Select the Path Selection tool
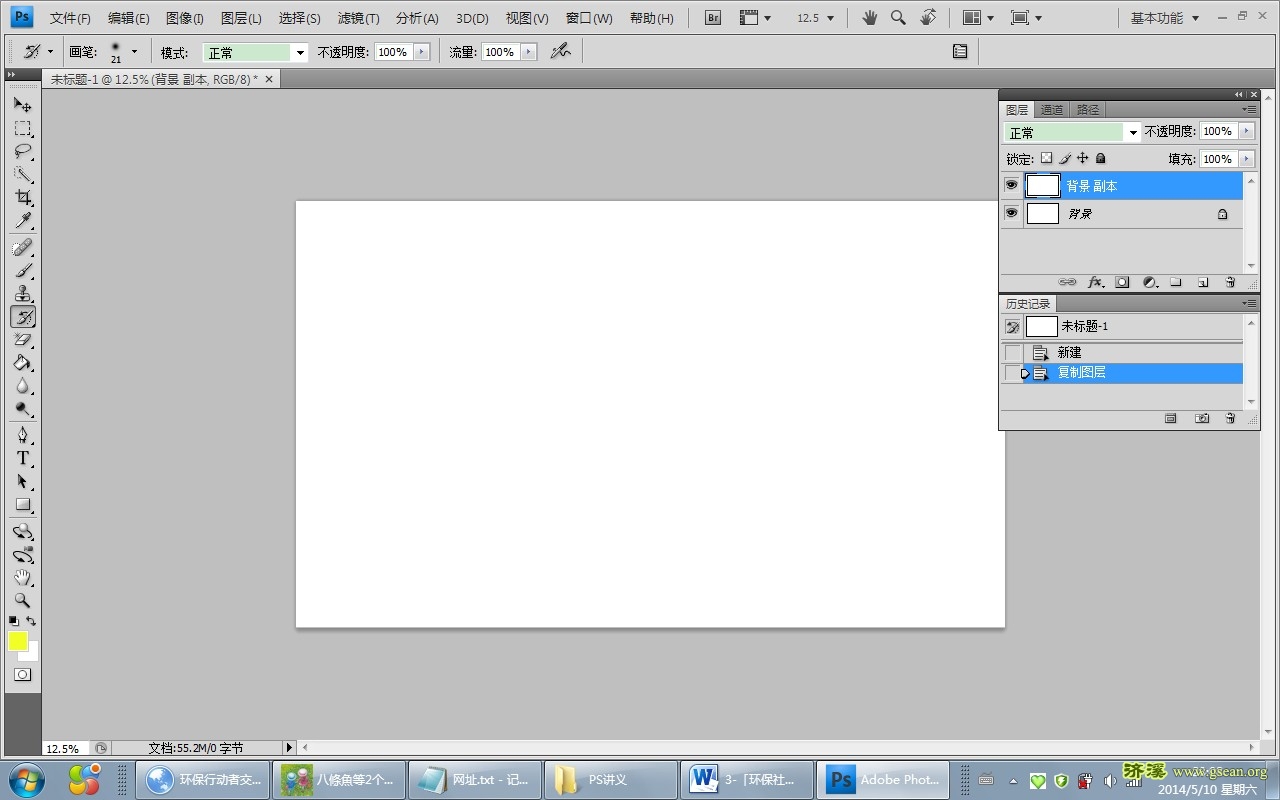1280x800 pixels. [x=22, y=481]
